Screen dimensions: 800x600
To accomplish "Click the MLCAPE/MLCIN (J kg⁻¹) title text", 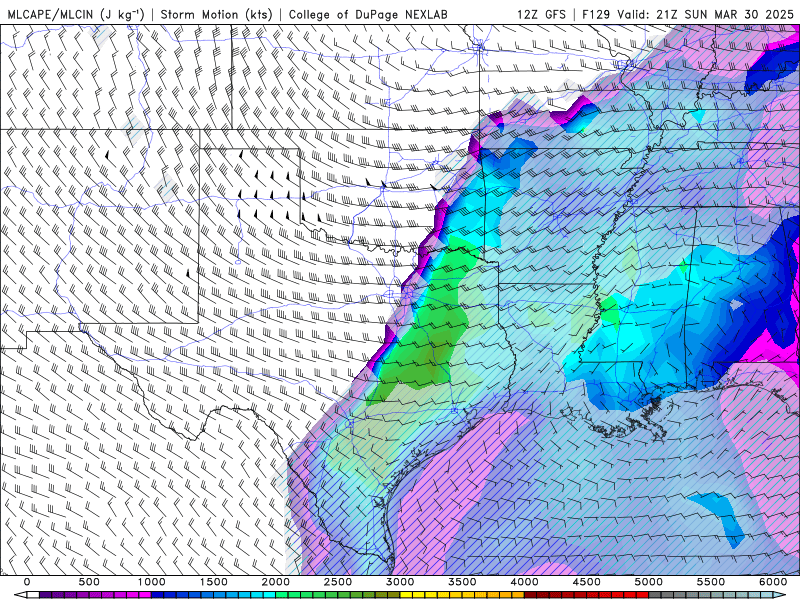I will (76, 14).
